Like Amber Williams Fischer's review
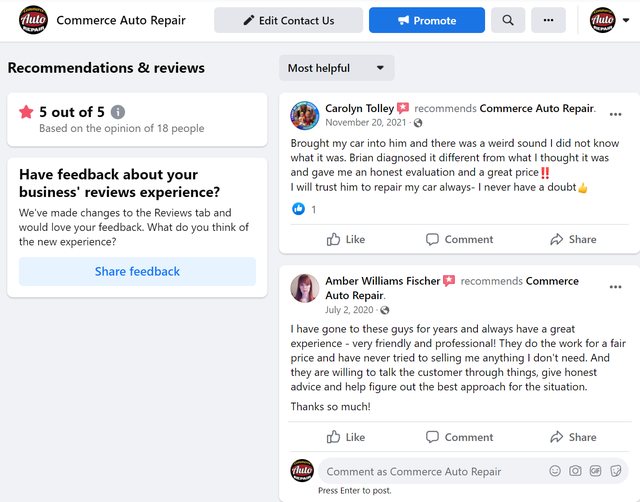The width and height of the screenshot is (640, 502). click(346, 437)
